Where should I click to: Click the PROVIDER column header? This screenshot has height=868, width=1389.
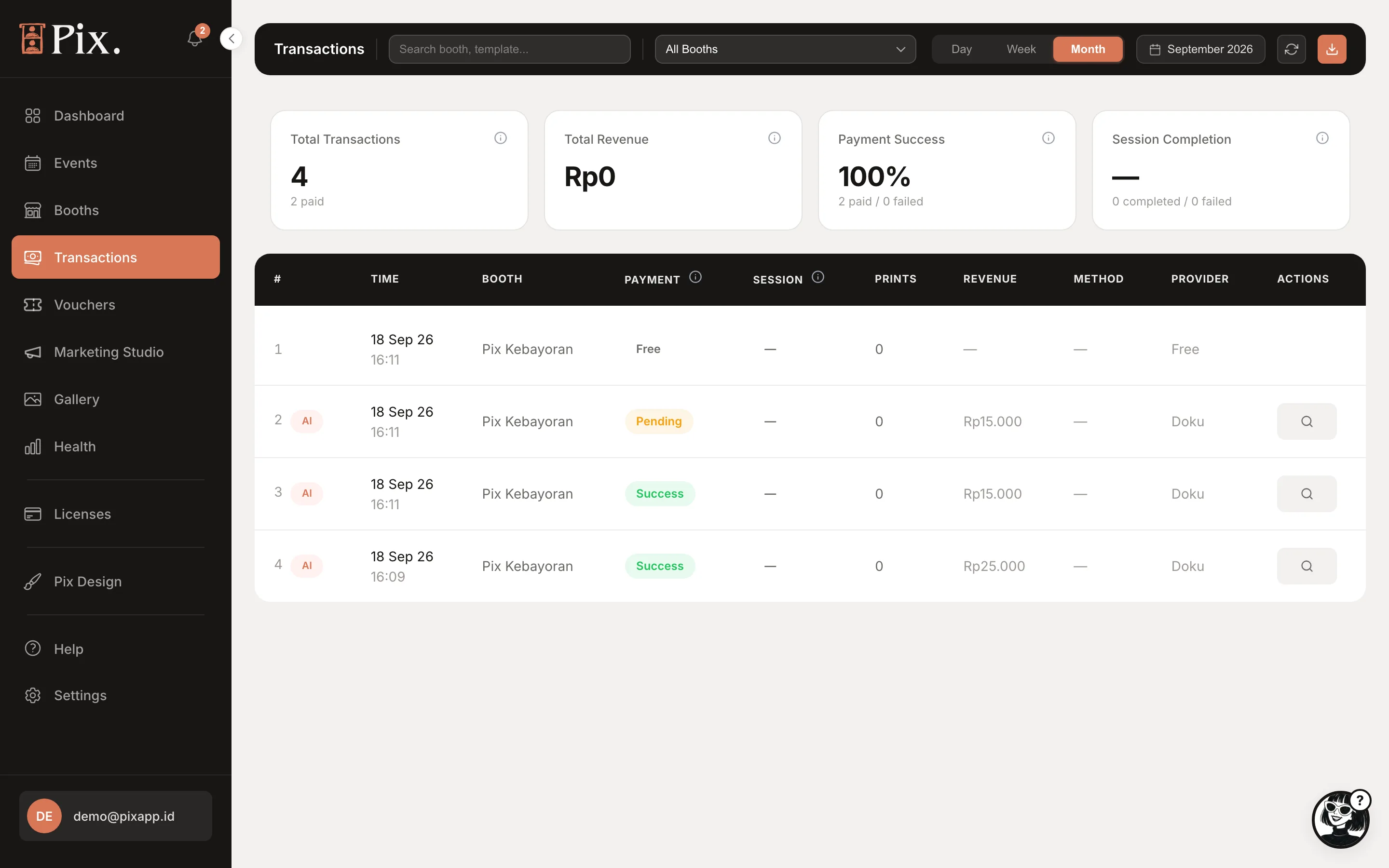tap(1199, 279)
